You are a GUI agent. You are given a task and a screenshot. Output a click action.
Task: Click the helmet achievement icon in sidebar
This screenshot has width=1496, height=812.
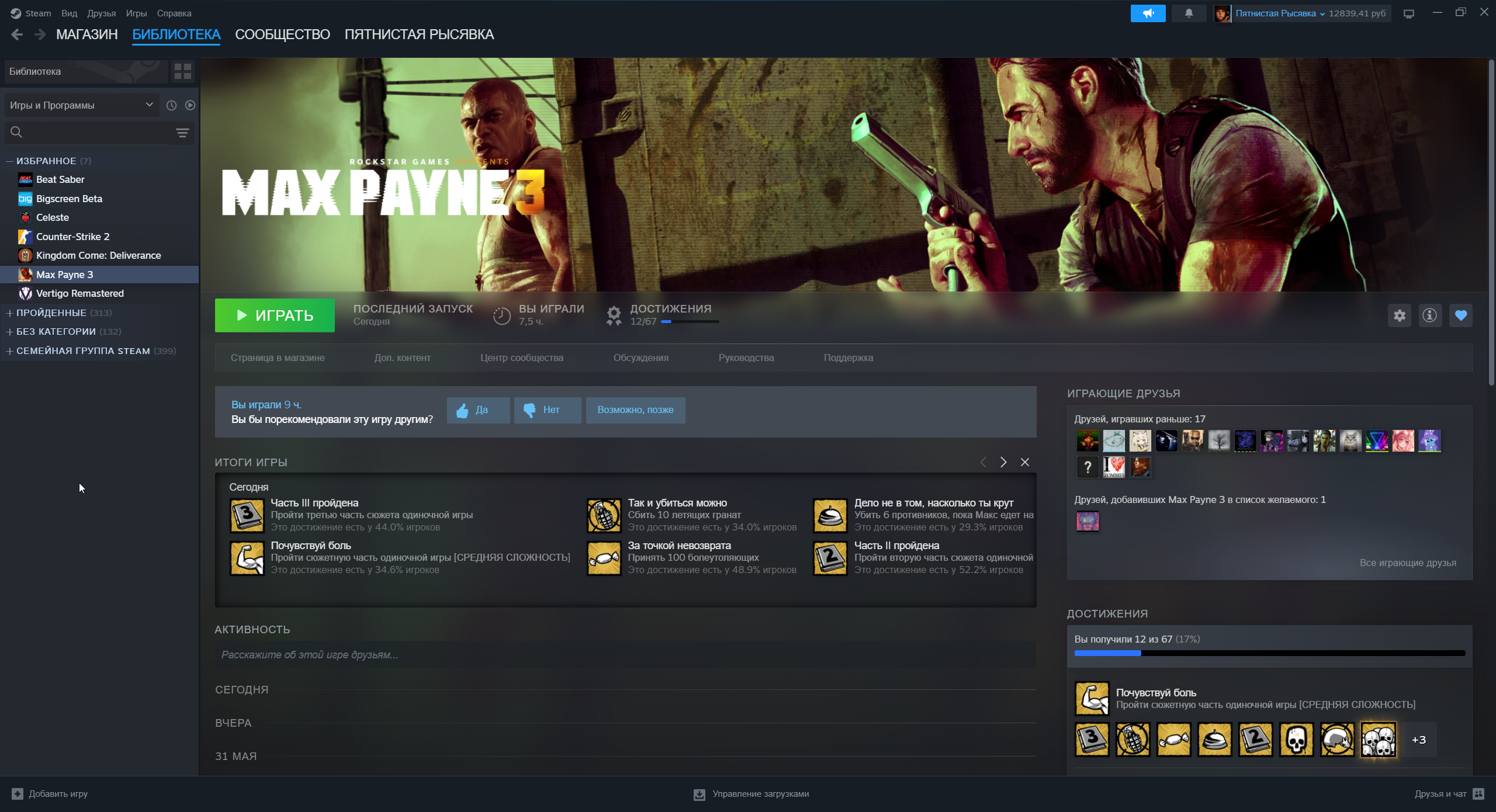1338,740
